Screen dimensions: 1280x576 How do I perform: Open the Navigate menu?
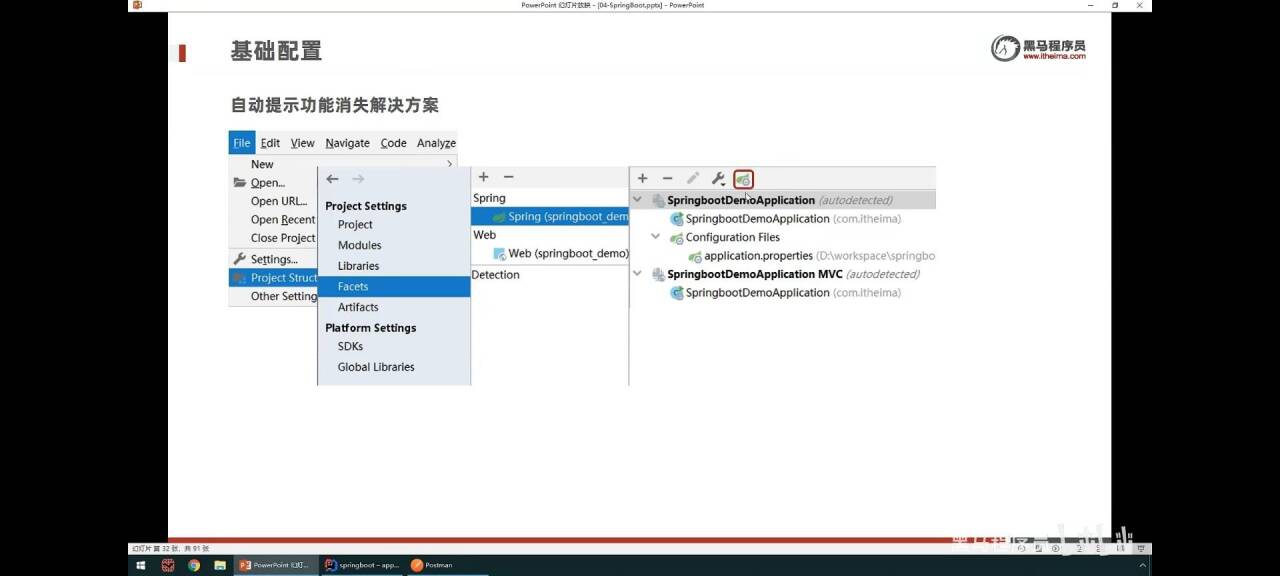click(x=347, y=143)
